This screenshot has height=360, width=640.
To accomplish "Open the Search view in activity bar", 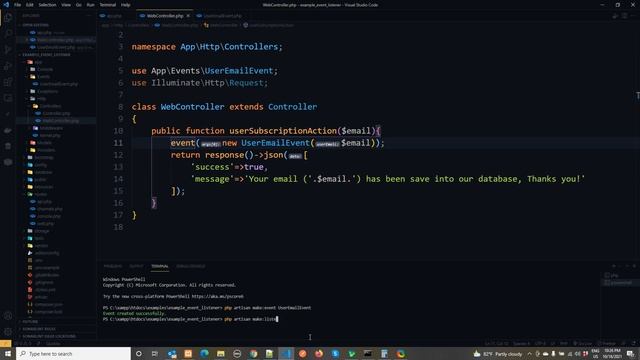I will pyautogui.click(x=8, y=33).
